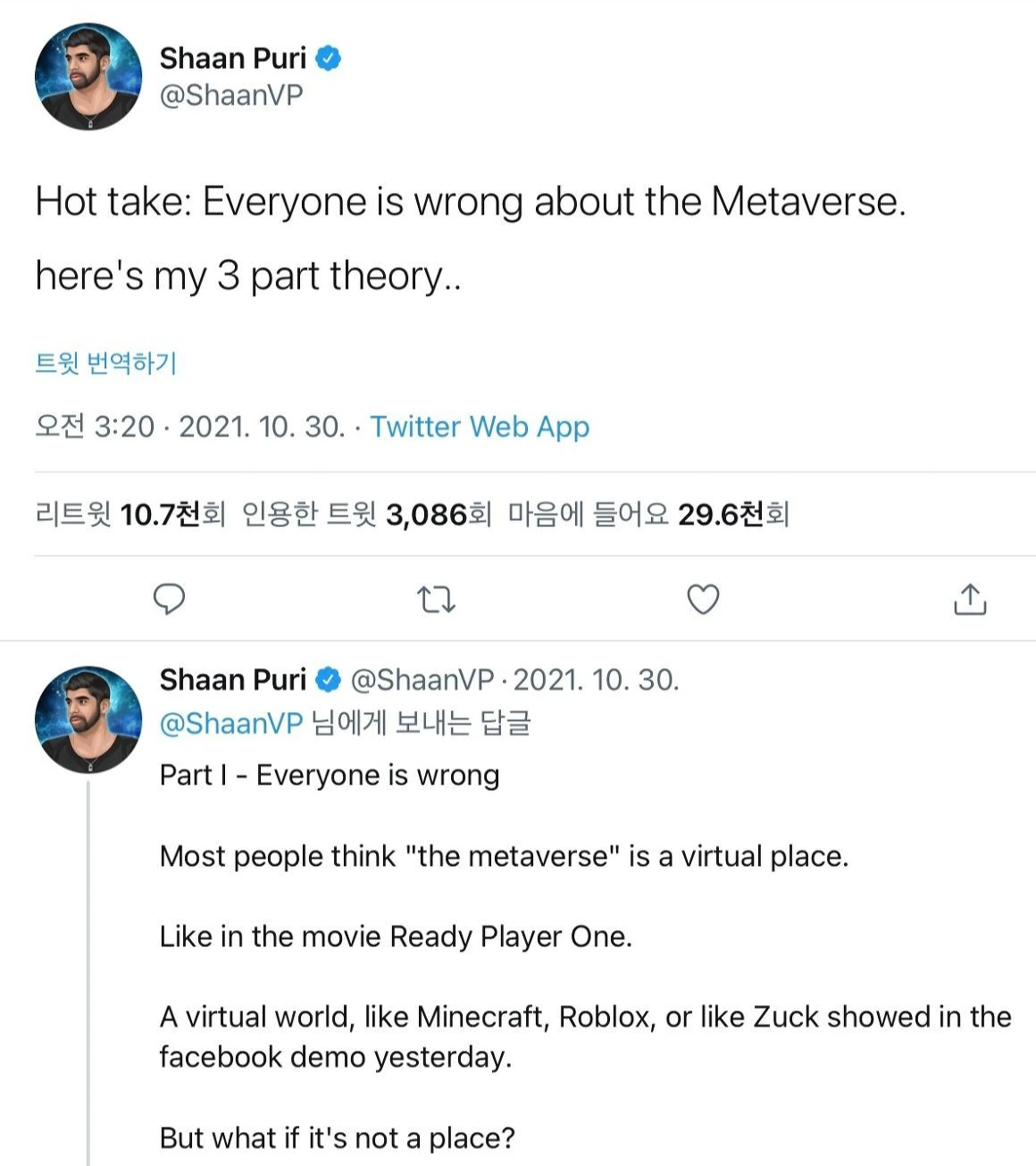Click the top @ShaanVP handle
This screenshot has width=1036, height=1166.
coord(231,95)
